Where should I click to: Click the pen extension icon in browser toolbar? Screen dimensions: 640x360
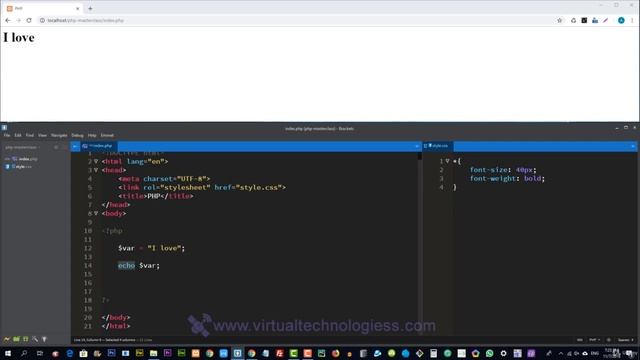pyautogui.click(x=606, y=20)
